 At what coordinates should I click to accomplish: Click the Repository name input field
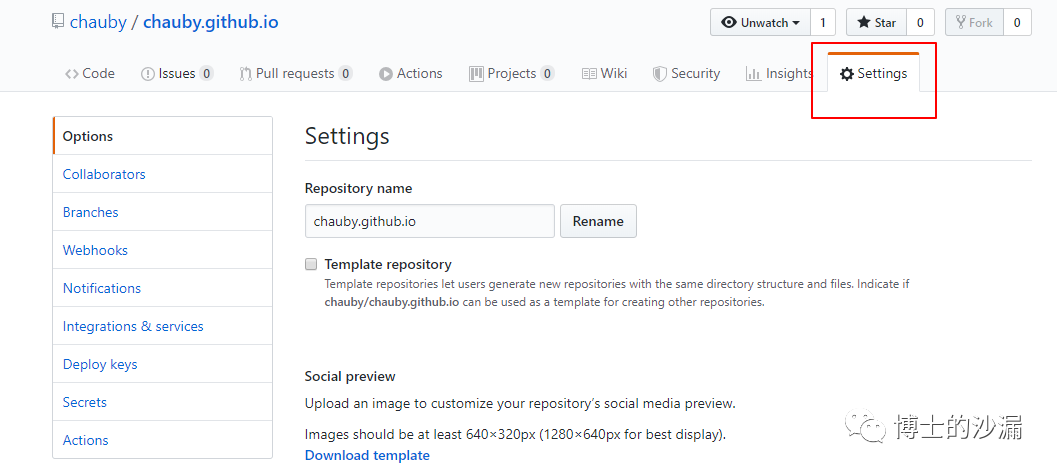point(429,221)
